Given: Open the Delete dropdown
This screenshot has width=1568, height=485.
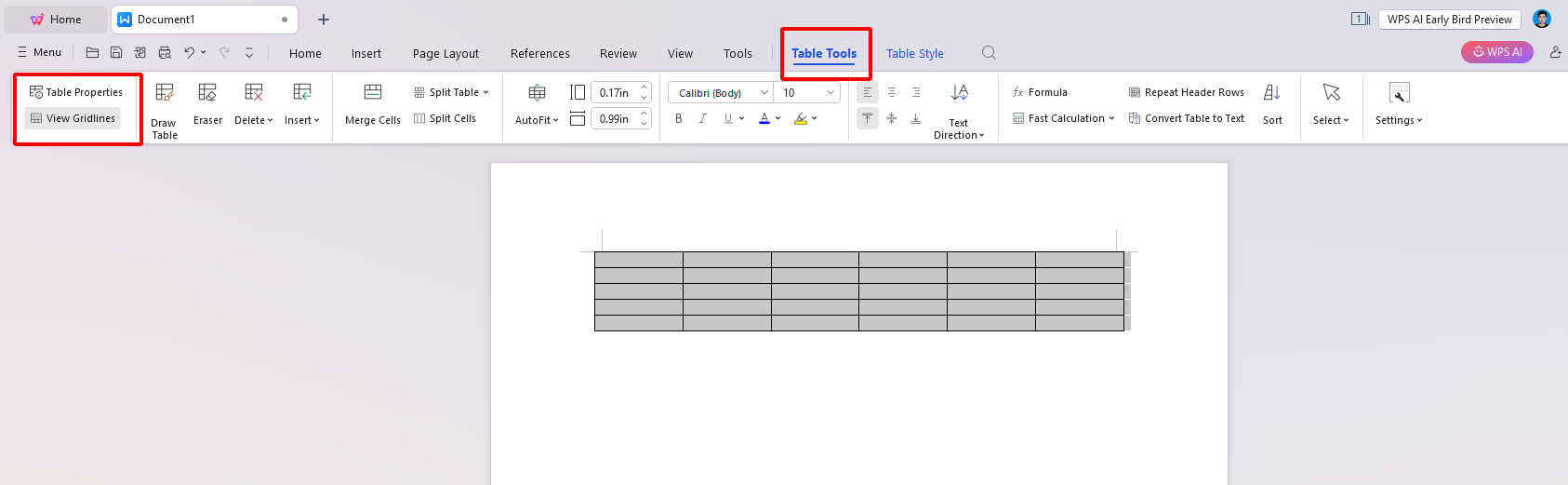Looking at the screenshot, I should 253,104.
